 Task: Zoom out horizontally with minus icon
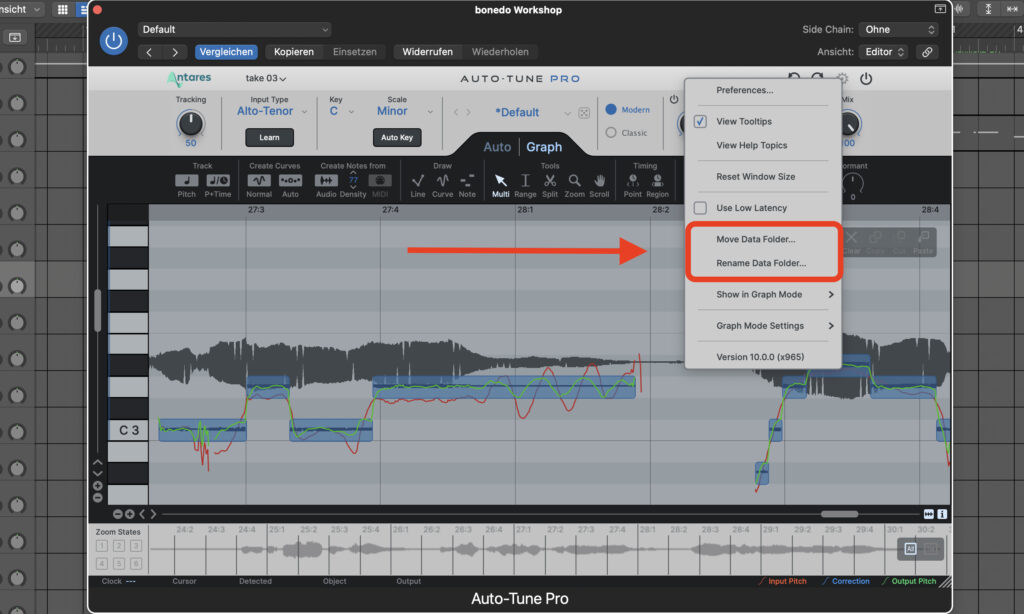[118, 514]
